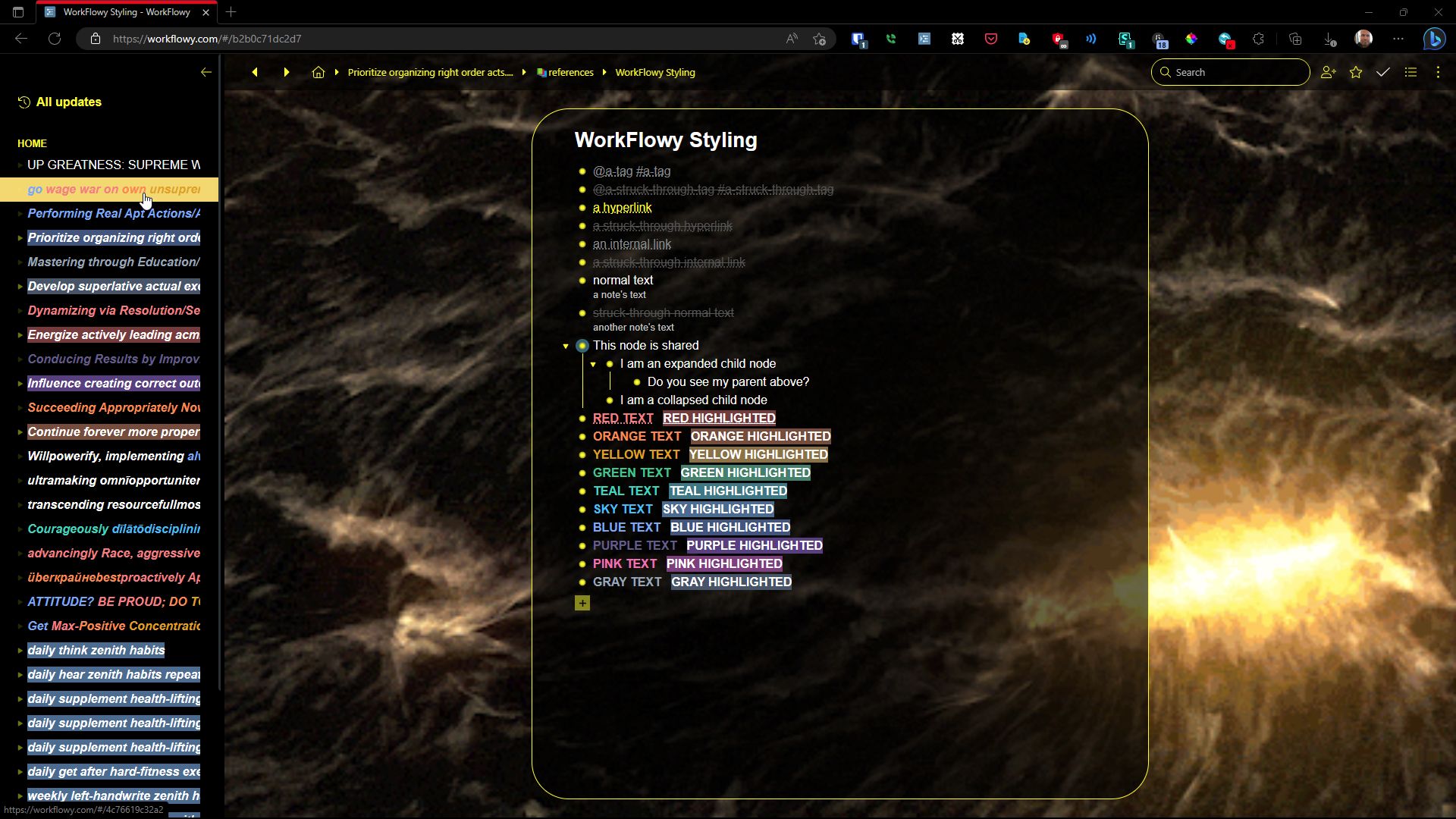Screen dimensions: 1456x819
Task: Click the 'a hyperlink' styled link
Action: tap(622, 207)
